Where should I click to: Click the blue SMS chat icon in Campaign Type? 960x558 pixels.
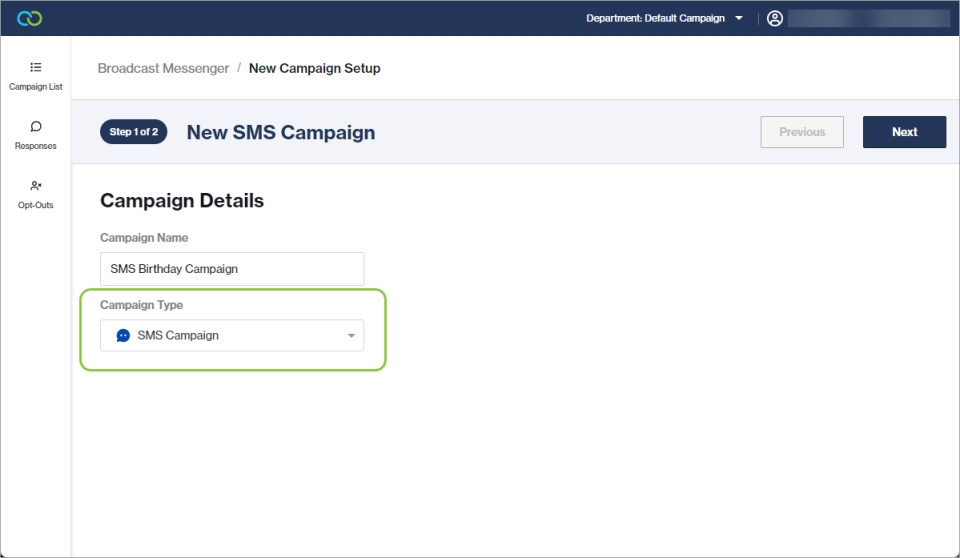(123, 336)
